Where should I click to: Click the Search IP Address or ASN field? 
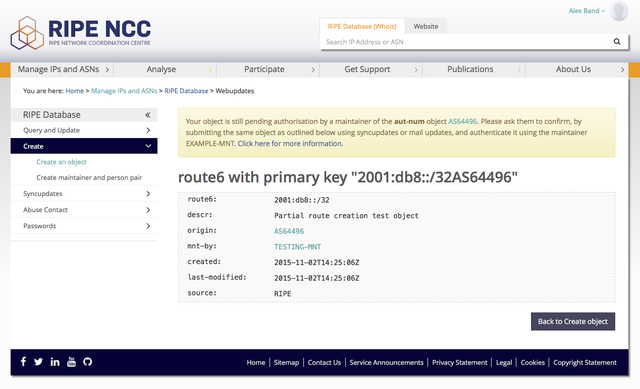pos(465,42)
